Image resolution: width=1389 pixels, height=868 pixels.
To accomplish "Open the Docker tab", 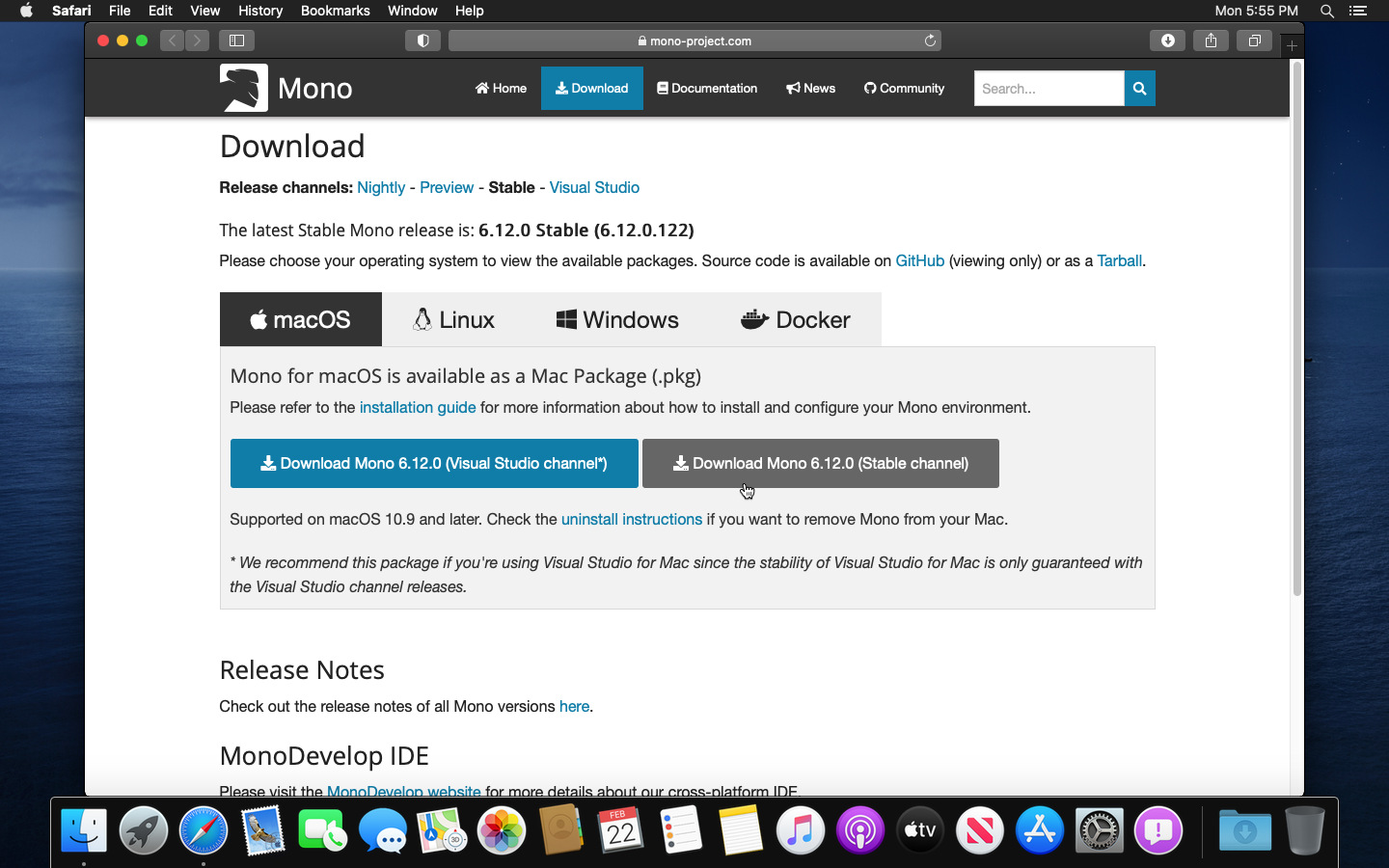I will (795, 320).
